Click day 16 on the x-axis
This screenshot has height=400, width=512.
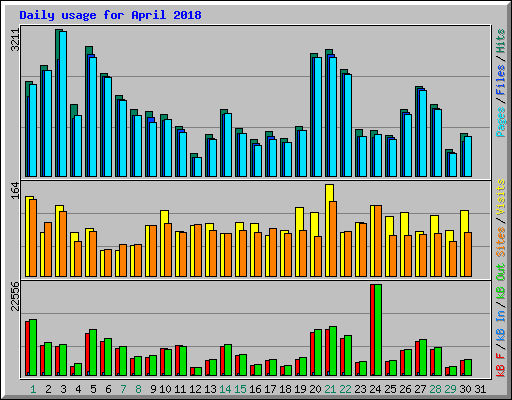pyautogui.click(x=255, y=389)
